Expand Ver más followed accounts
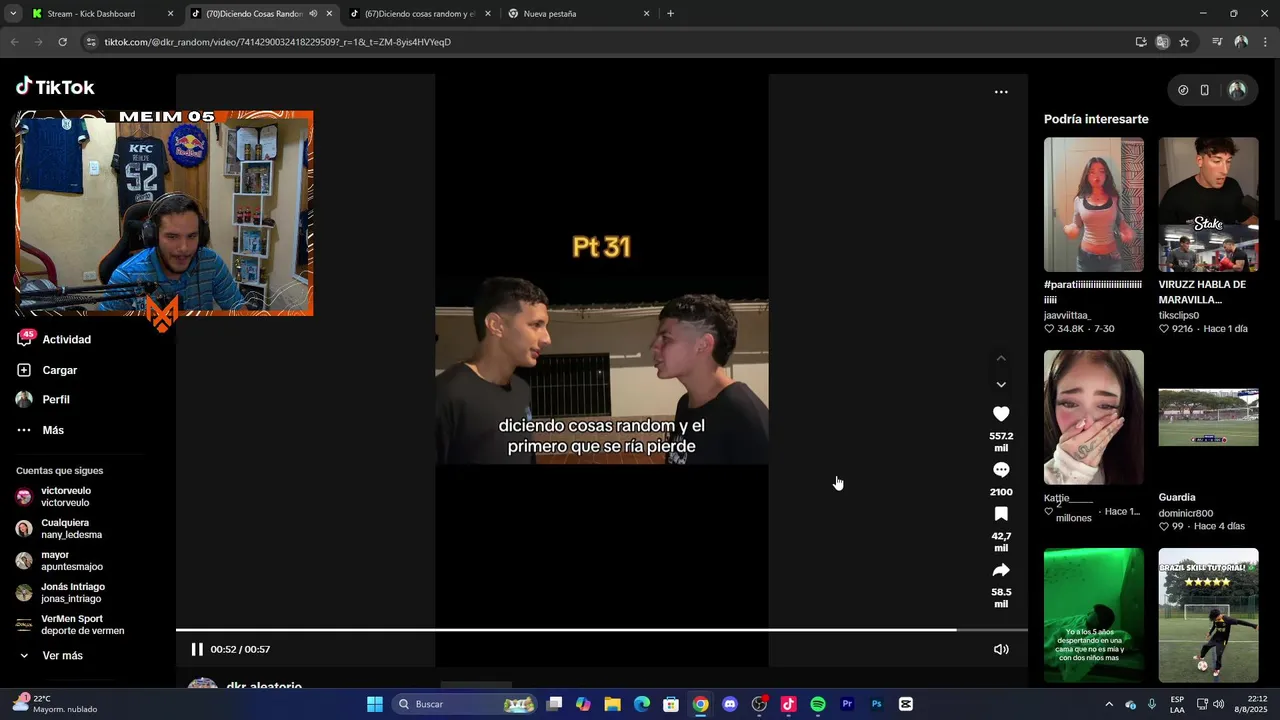Viewport: 1280px width, 720px height. pyautogui.click(x=50, y=656)
